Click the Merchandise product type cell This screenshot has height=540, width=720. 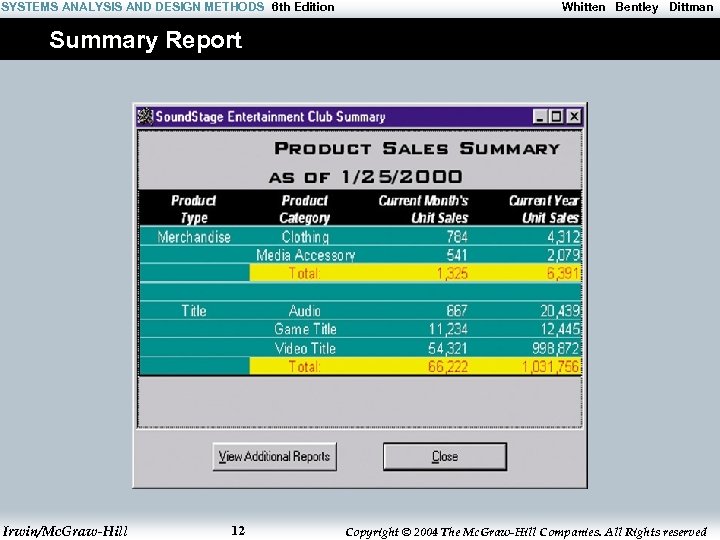coord(194,237)
